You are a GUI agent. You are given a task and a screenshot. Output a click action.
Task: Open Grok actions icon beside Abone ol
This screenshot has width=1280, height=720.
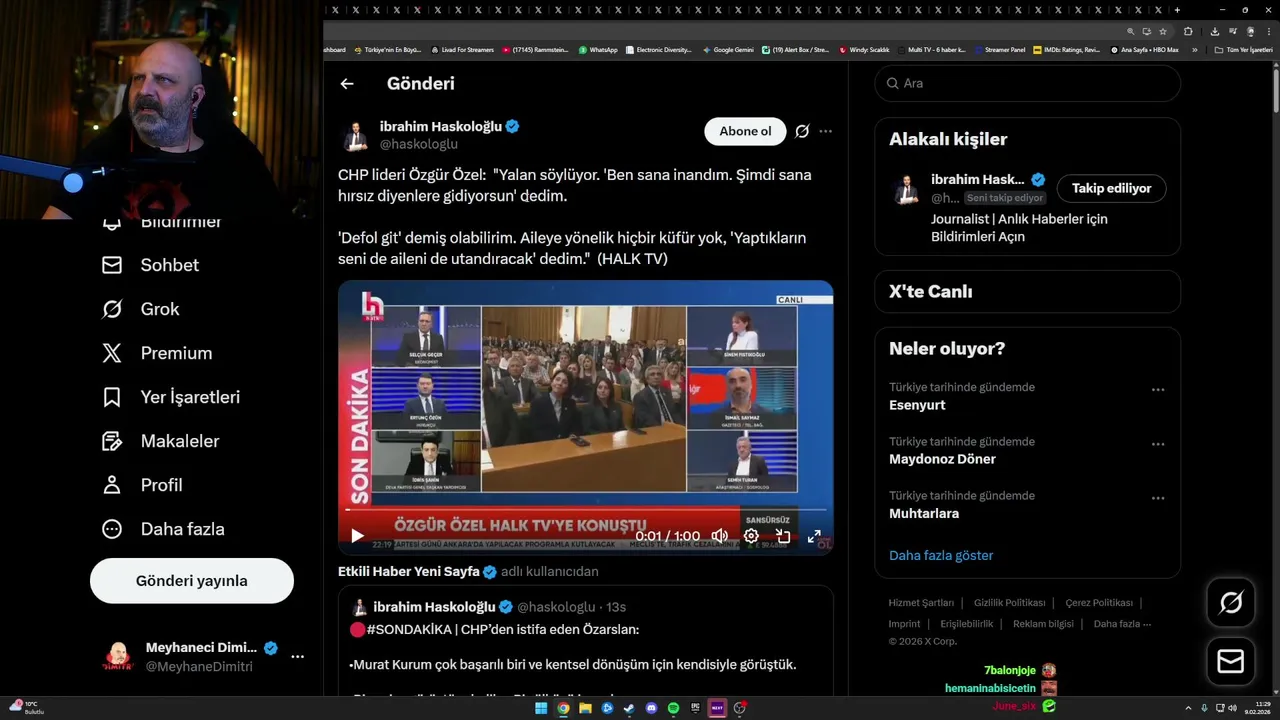[802, 131]
